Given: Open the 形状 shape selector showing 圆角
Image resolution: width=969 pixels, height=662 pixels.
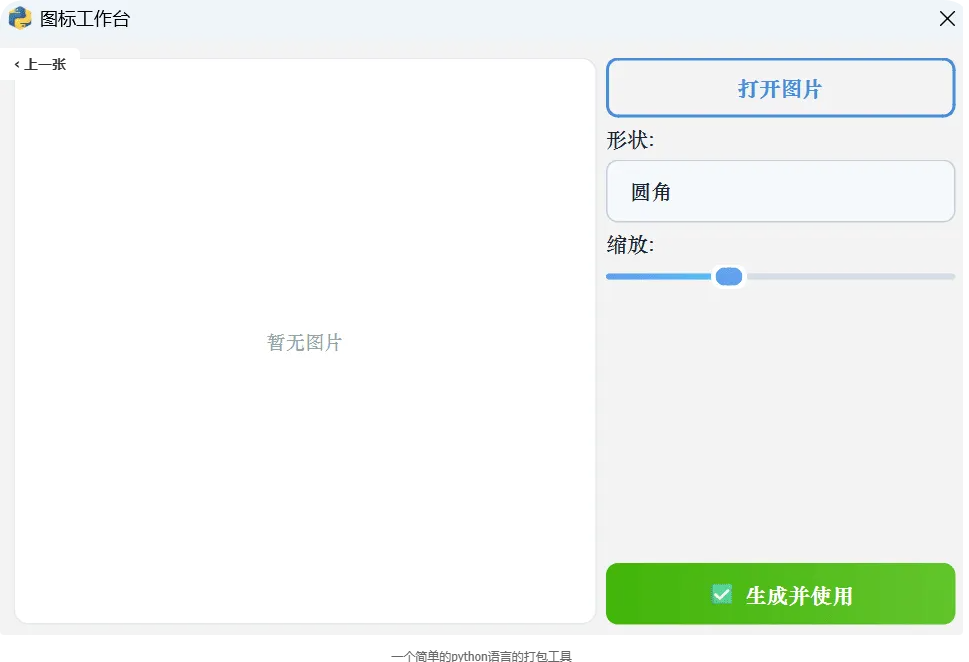Looking at the screenshot, I should [779, 190].
